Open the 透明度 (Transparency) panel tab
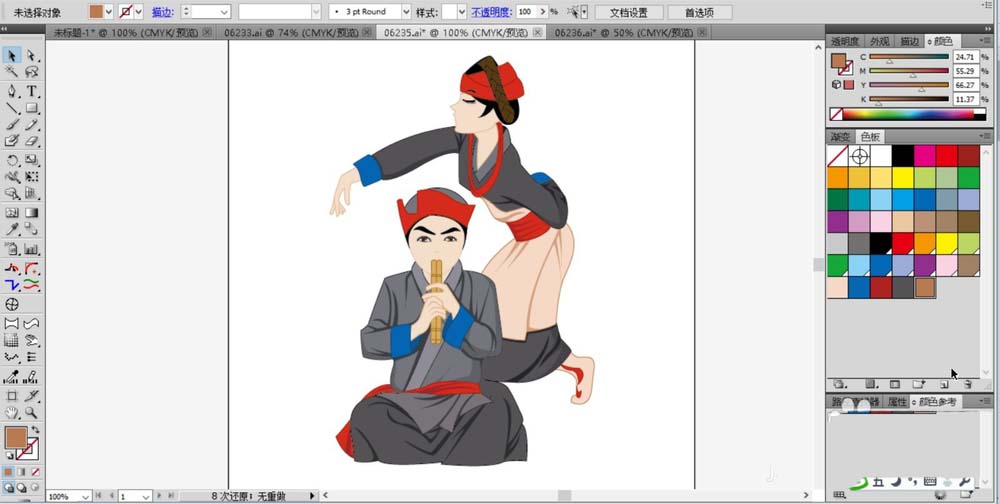This screenshot has height=504, width=1000. click(845, 41)
